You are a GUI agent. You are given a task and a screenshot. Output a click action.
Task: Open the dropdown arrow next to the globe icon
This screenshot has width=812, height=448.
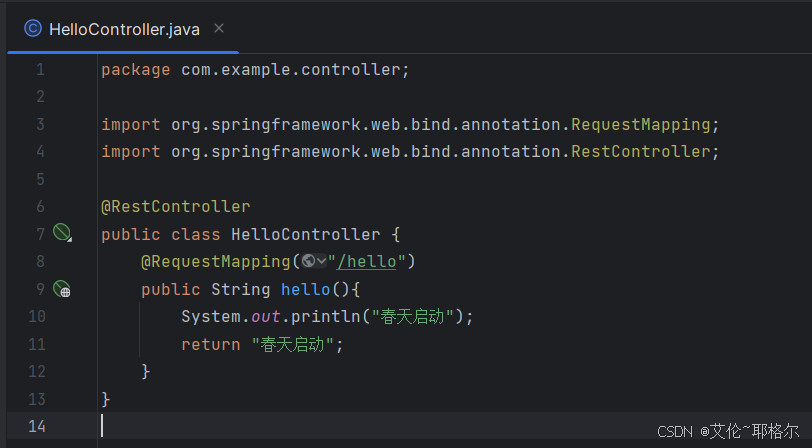321,262
